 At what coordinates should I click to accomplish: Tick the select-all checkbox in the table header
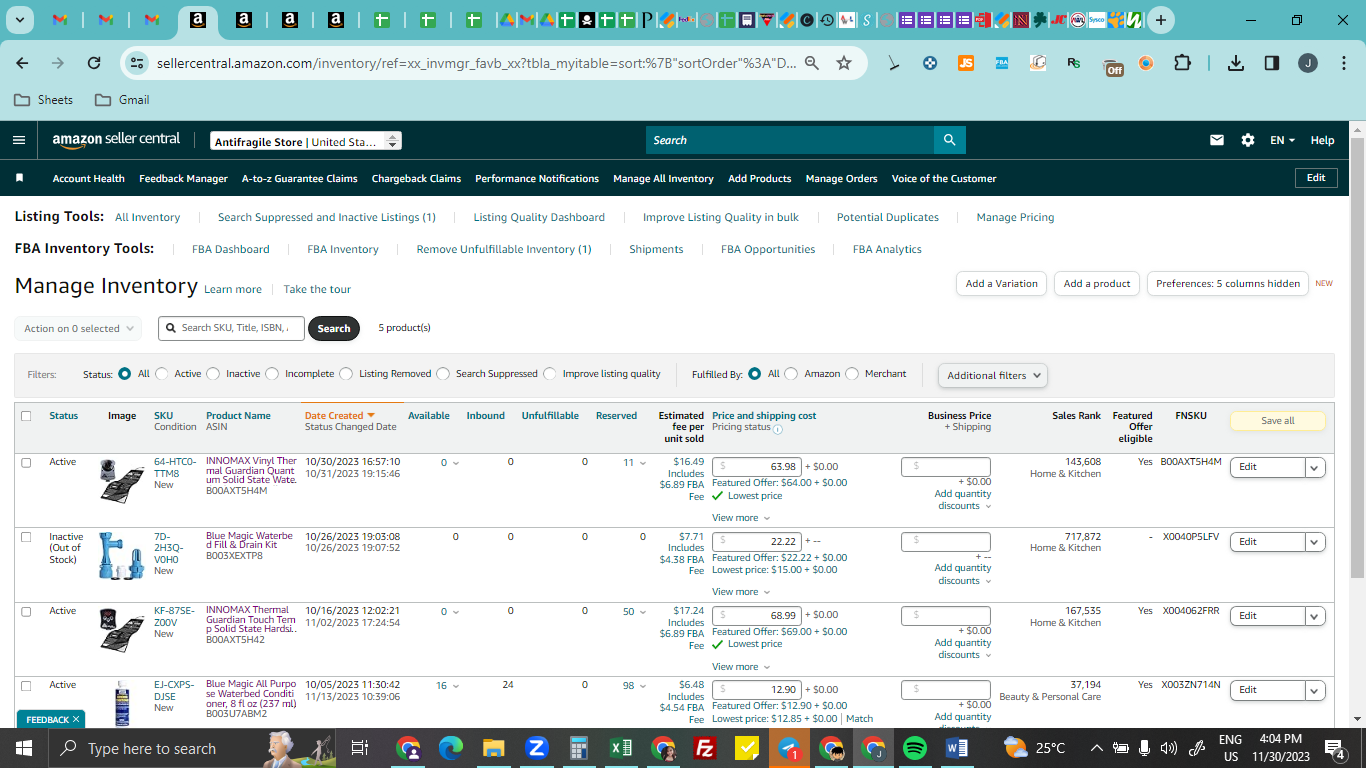pos(26,416)
